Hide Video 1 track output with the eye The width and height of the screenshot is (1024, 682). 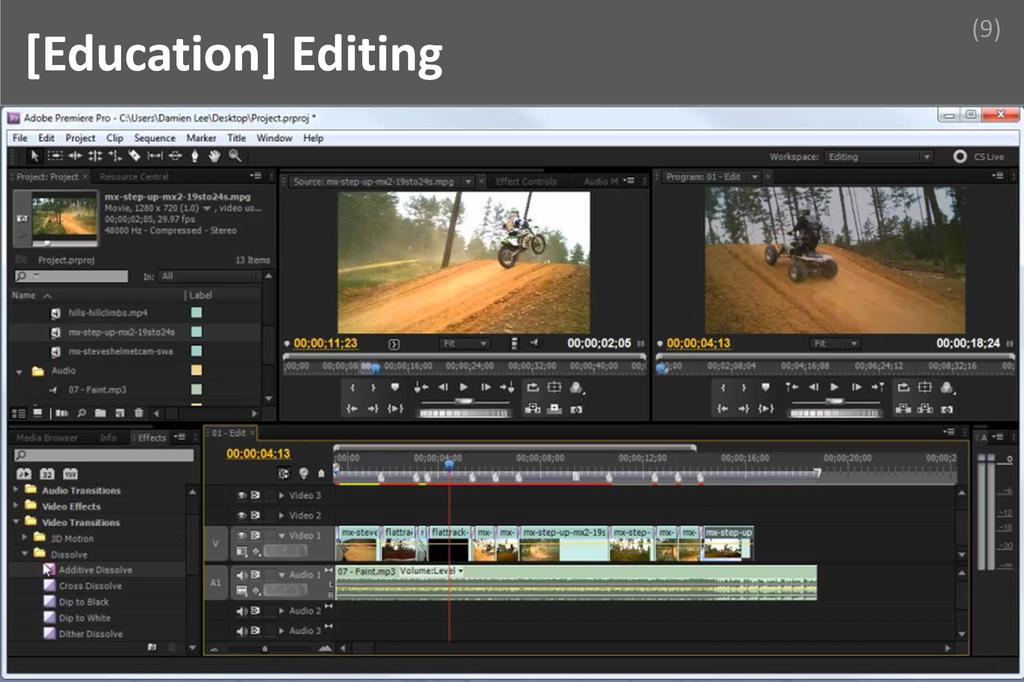click(x=242, y=535)
